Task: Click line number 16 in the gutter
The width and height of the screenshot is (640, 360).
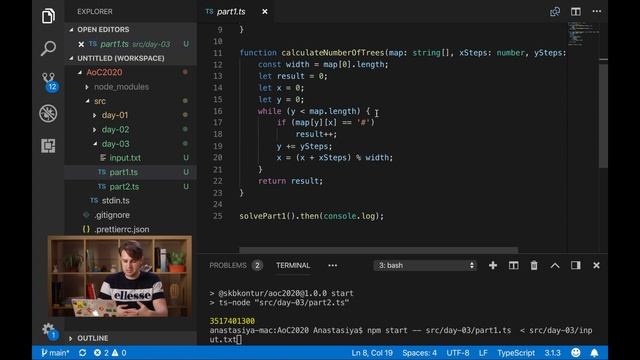Action: tap(218, 111)
